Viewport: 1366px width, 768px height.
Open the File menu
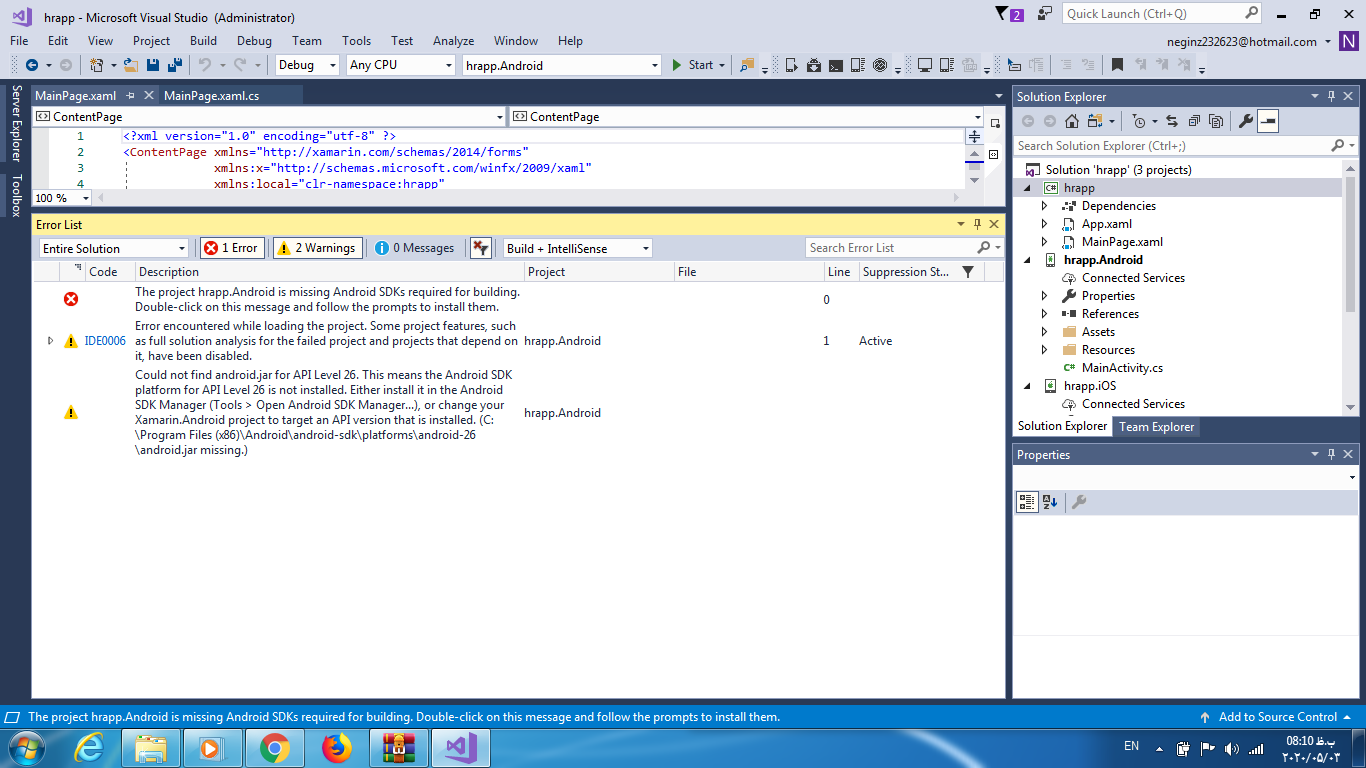(19, 41)
